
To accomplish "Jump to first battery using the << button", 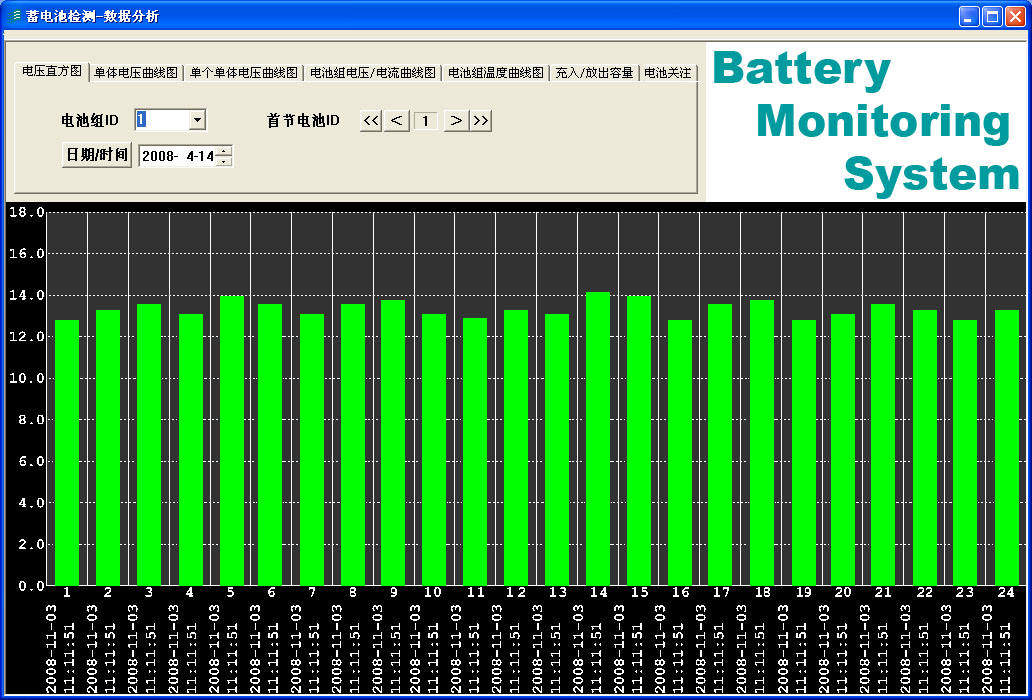I will tap(370, 120).
